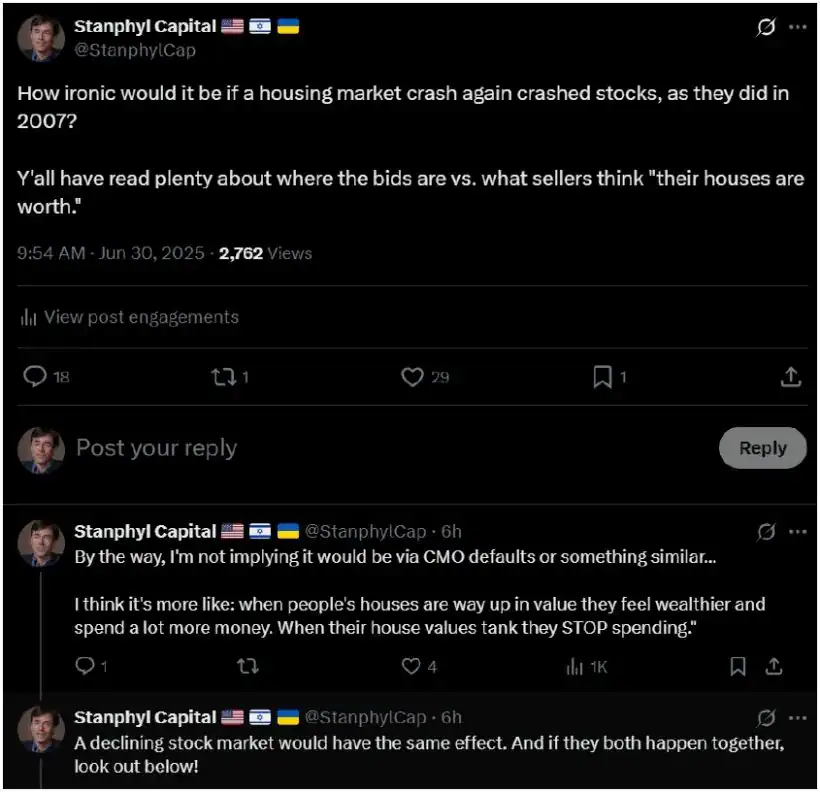The width and height of the screenshot is (820, 792).
Task: Reply to the CMO defaults reply
Action: [x=85, y=666]
